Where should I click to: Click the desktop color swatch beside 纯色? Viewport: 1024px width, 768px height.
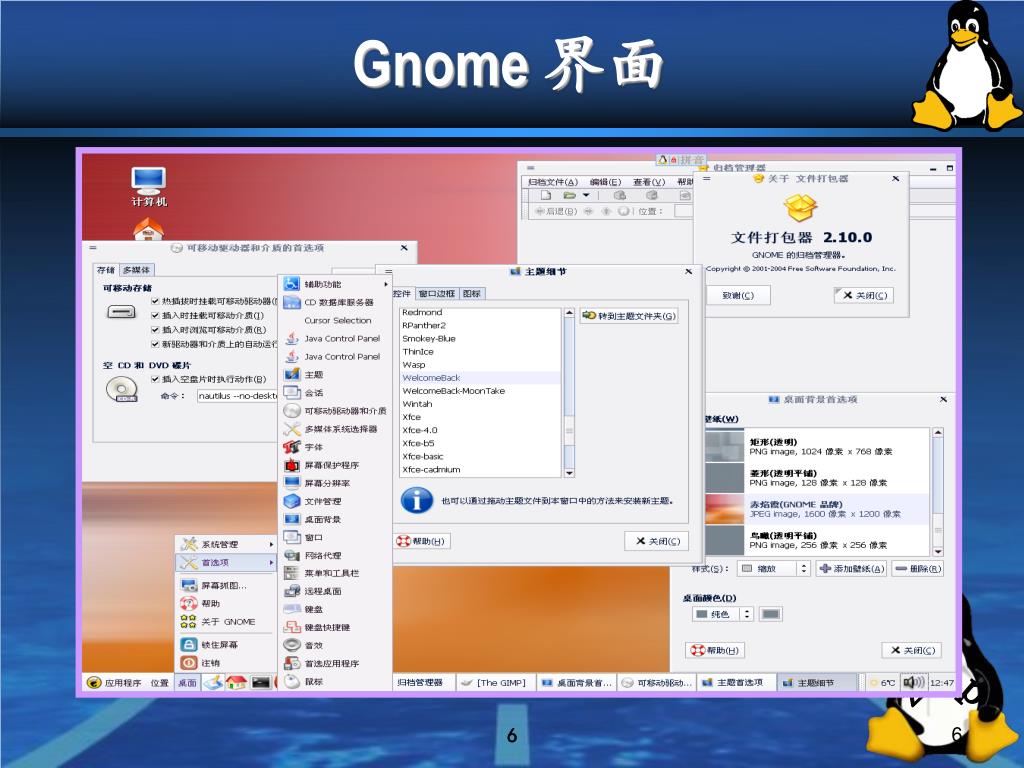(x=771, y=614)
